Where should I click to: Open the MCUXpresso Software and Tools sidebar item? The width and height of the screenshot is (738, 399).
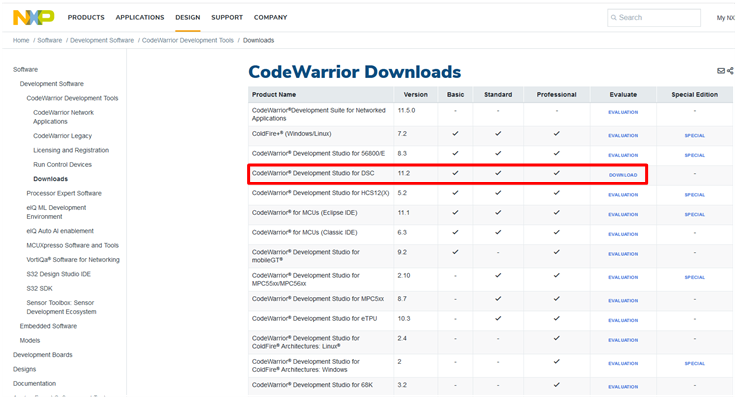[x=72, y=246]
